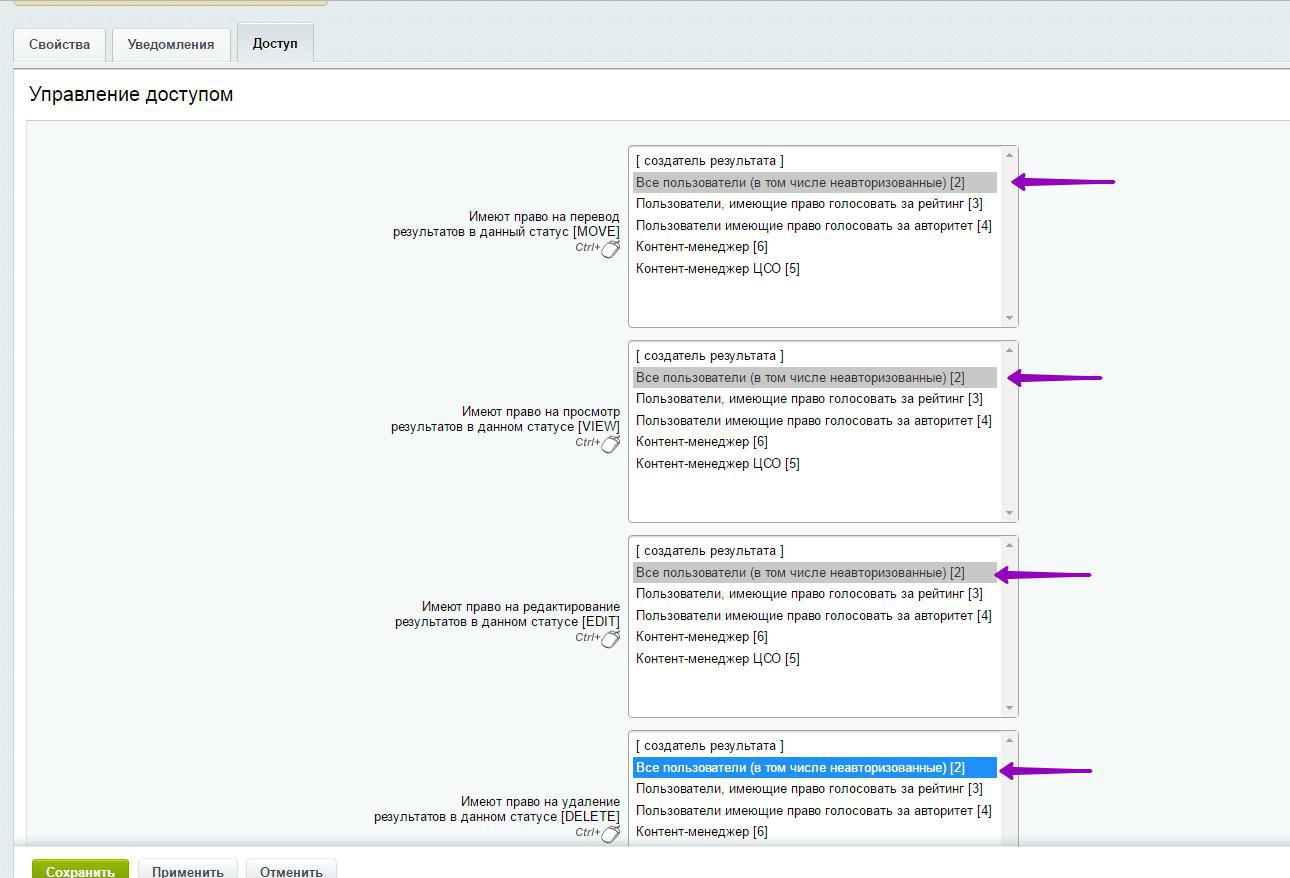Select 'Контент-менеджер ЦСО [5]' in EDIT list
The width and height of the screenshot is (1290, 878).
pyautogui.click(x=815, y=659)
